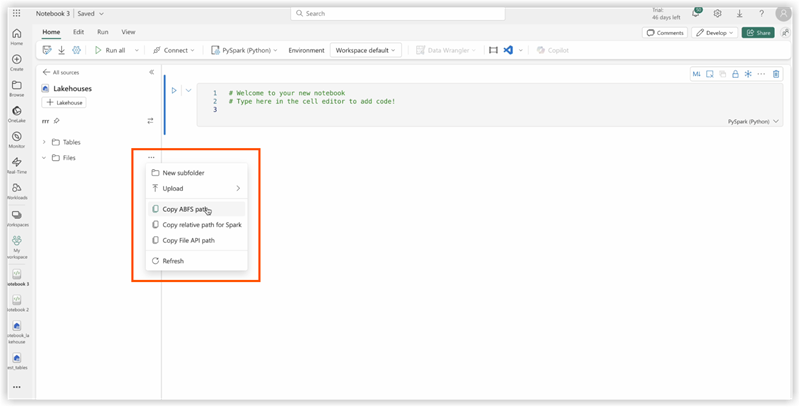
Task: Open the Monitor hub in sidebar
Action: (17, 139)
